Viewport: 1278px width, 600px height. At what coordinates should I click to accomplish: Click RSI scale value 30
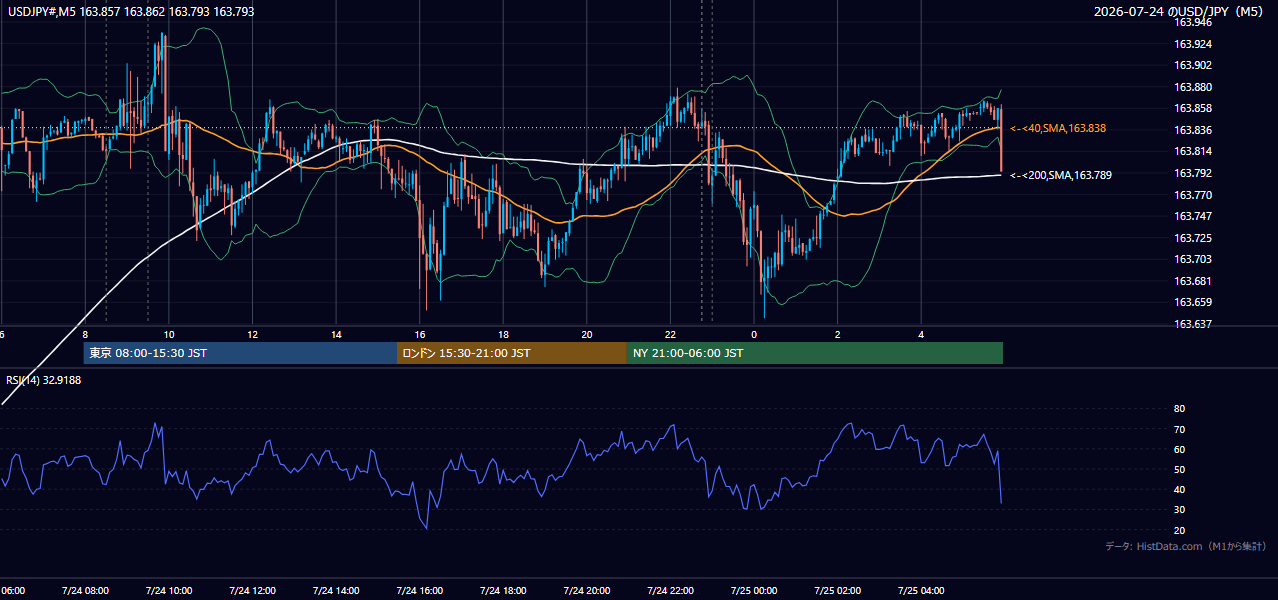tap(1179, 510)
